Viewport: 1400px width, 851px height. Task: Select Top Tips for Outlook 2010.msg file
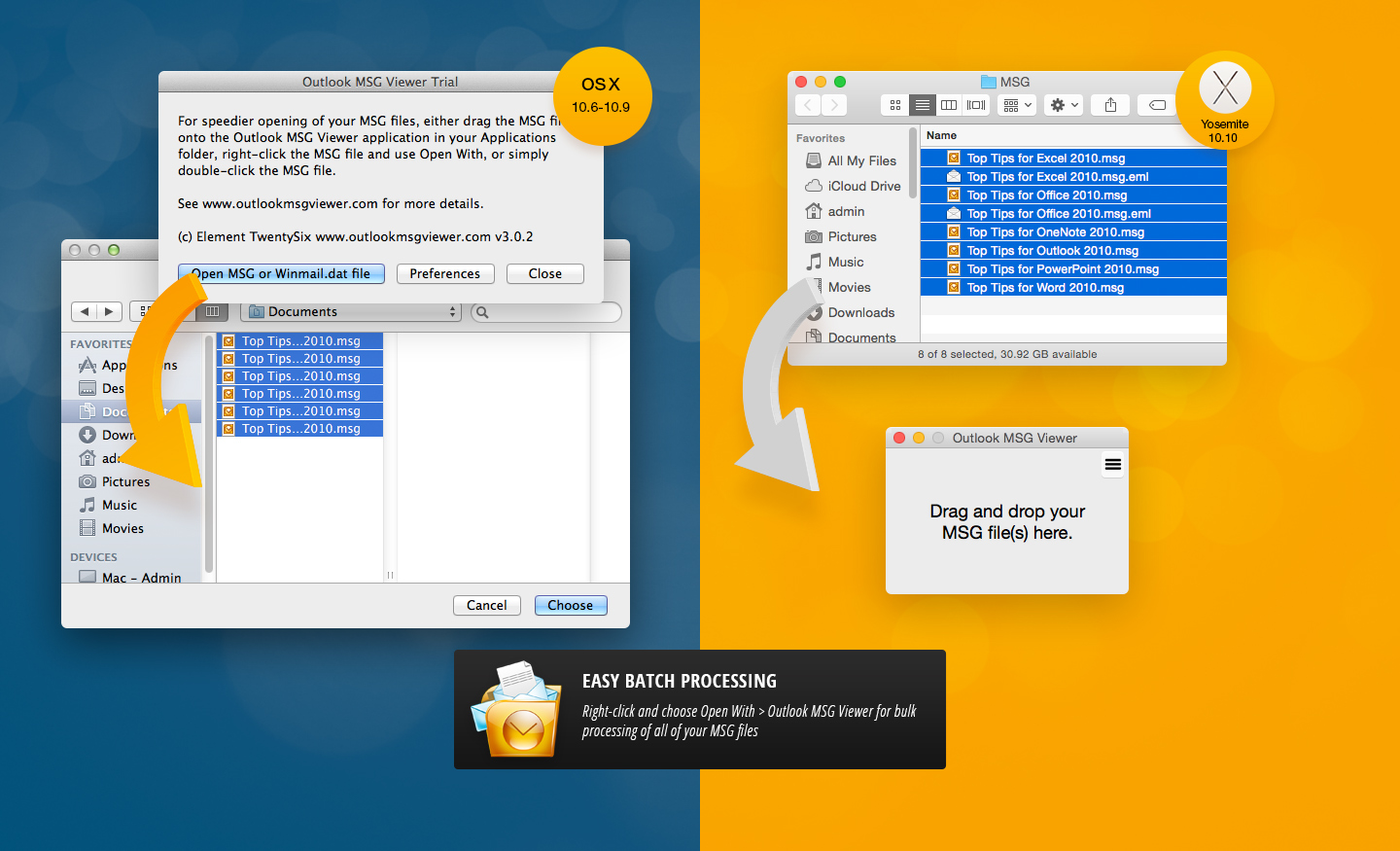click(x=1073, y=251)
